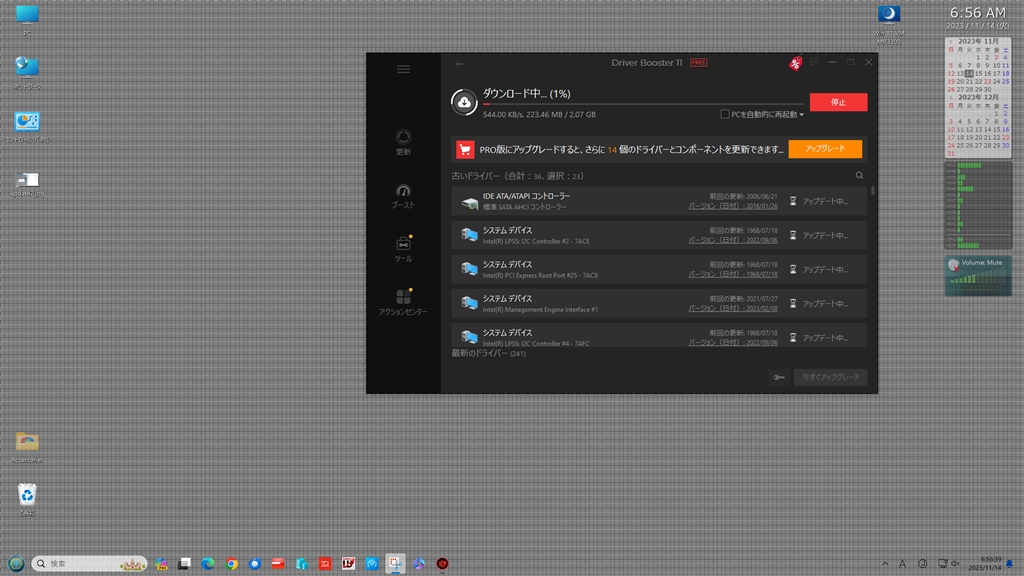Screen dimensions: 1024x576
Task: Open version date link for PCI Express Root Port
Action: [733, 274]
